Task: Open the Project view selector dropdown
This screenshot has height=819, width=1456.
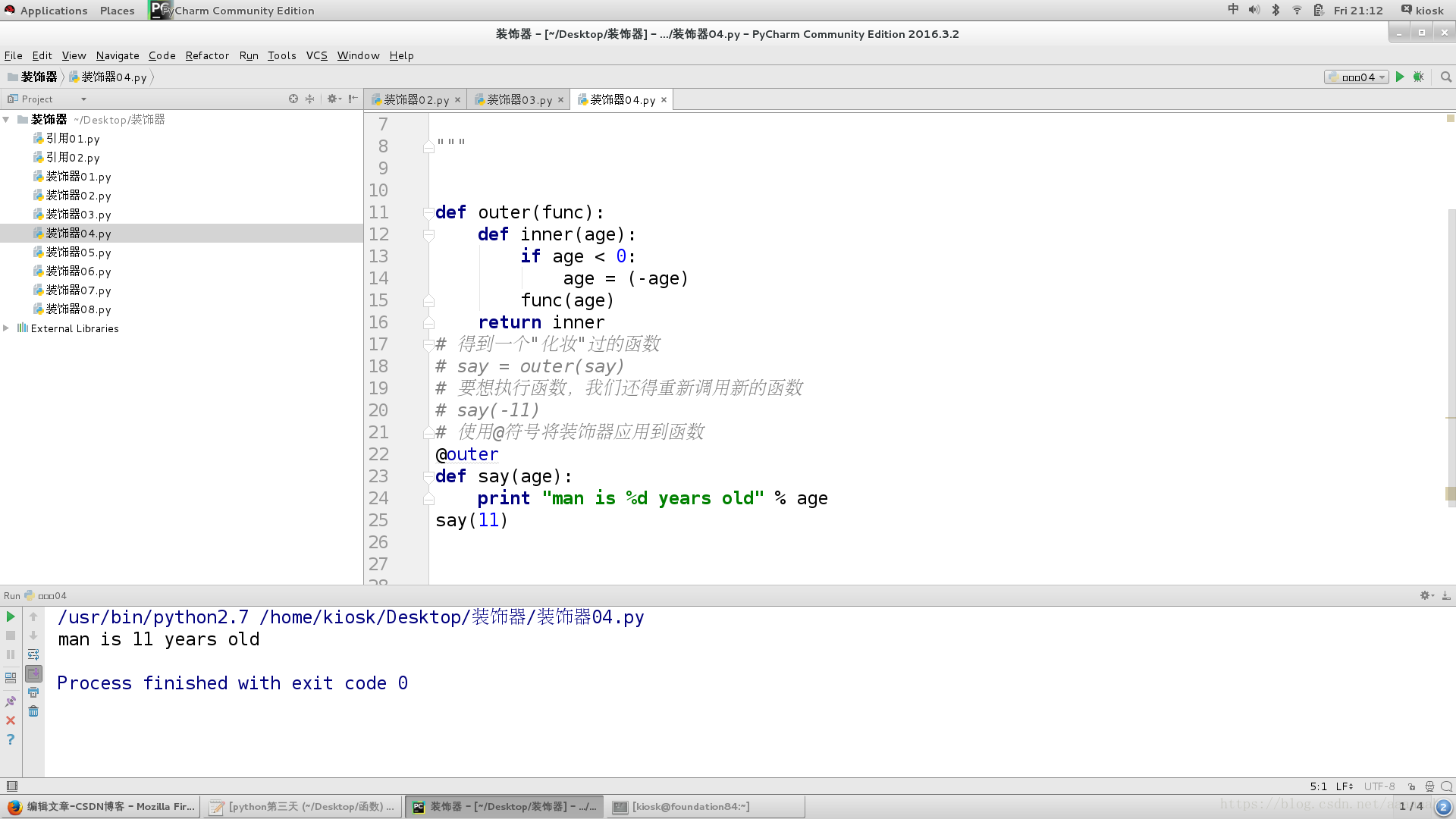Action: [83, 99]
